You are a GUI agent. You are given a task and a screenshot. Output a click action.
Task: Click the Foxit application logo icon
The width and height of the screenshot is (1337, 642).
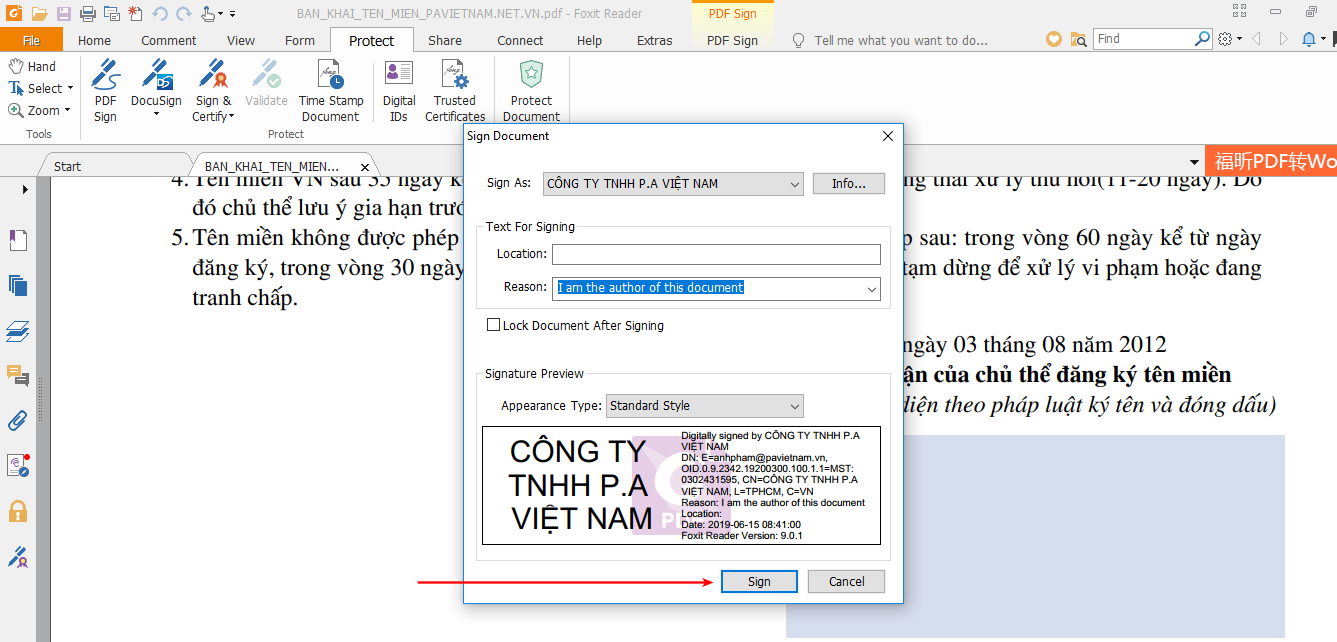13,14
